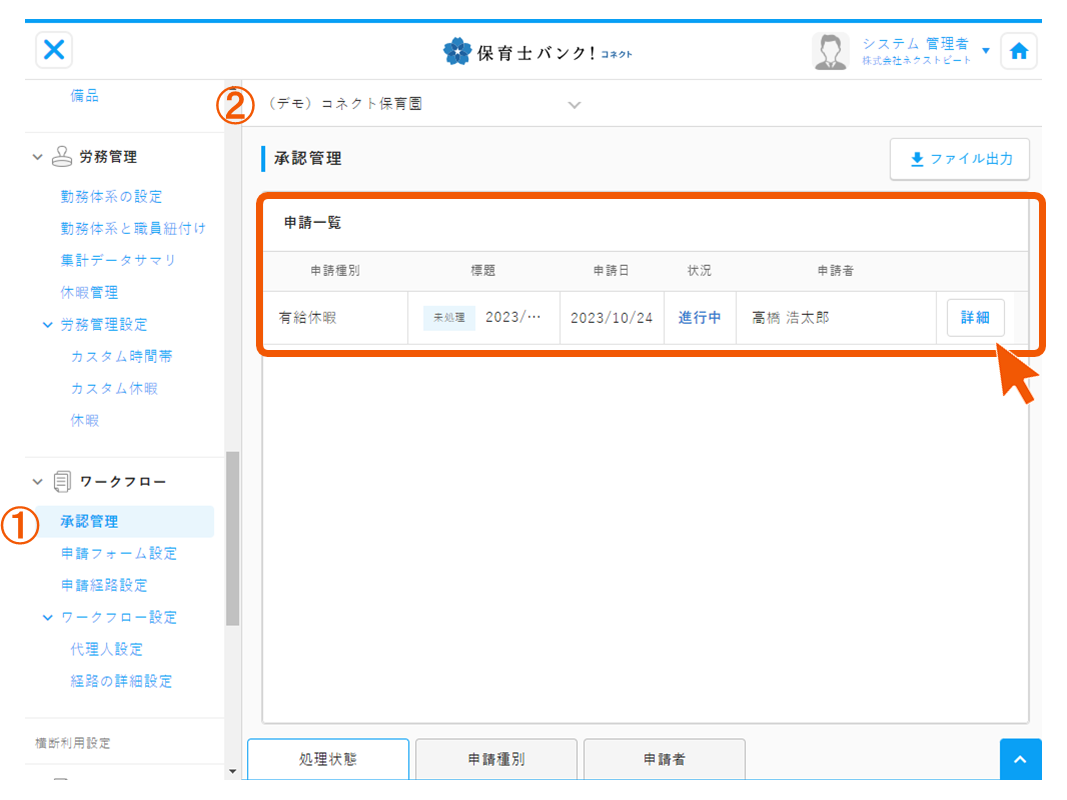Go to 休暇管理 in the sidebar
This screenshot has width=1067, height=800.
pyautogui.click(x=89, y=293)
